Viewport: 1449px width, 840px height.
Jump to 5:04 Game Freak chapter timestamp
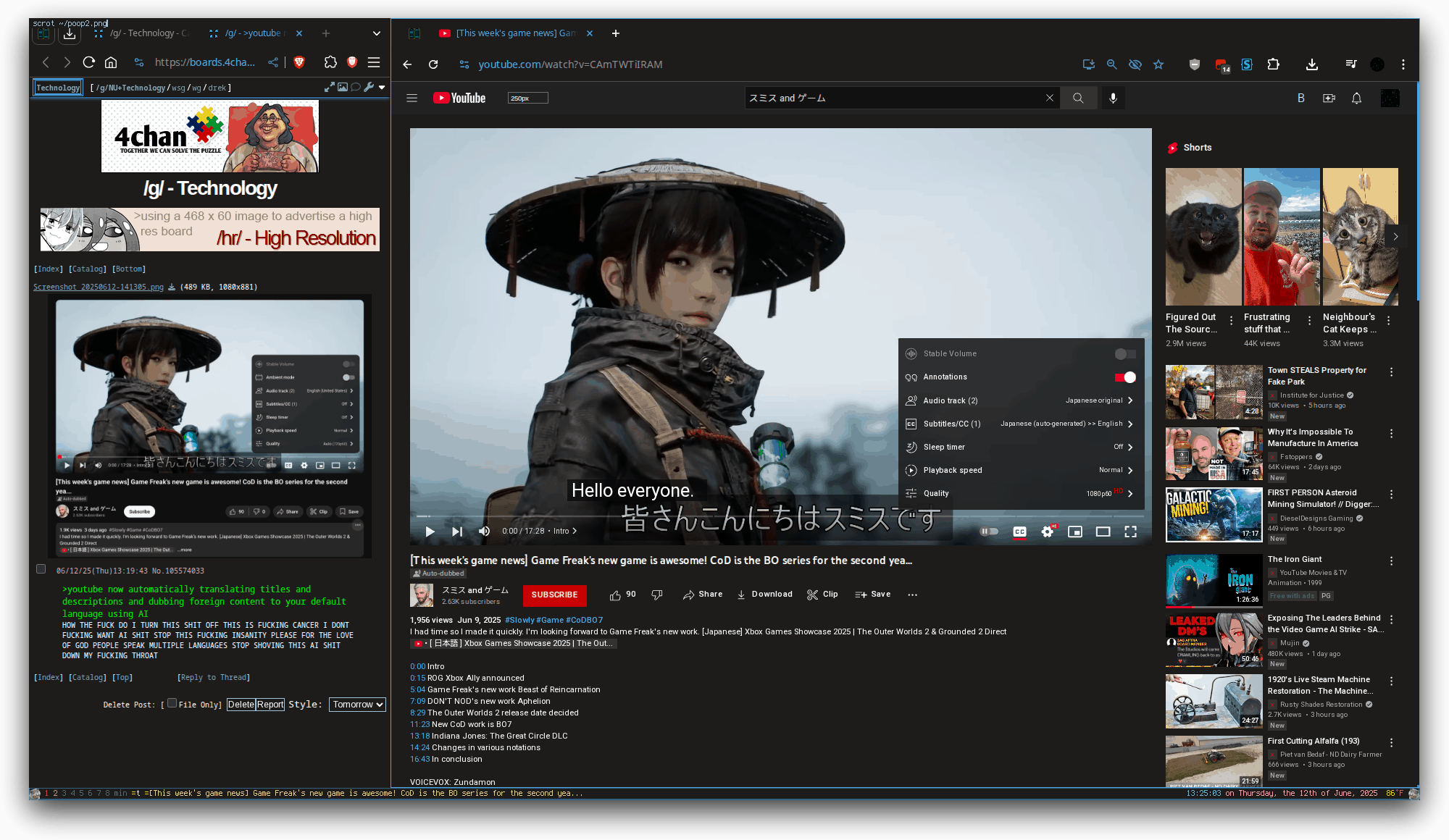(417, 690)
